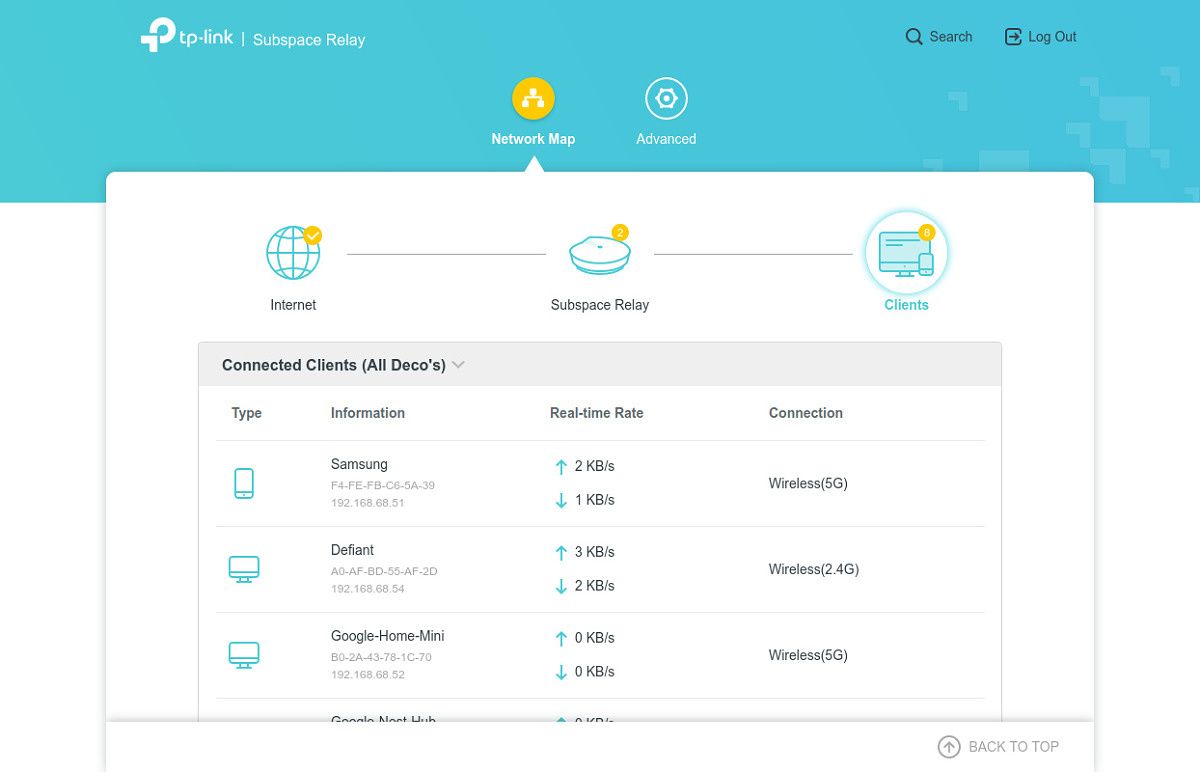The height and width of the screenshot is (772, 1200).
Task: Click the Subspace Relay label under device
Action: pos(600,305)
